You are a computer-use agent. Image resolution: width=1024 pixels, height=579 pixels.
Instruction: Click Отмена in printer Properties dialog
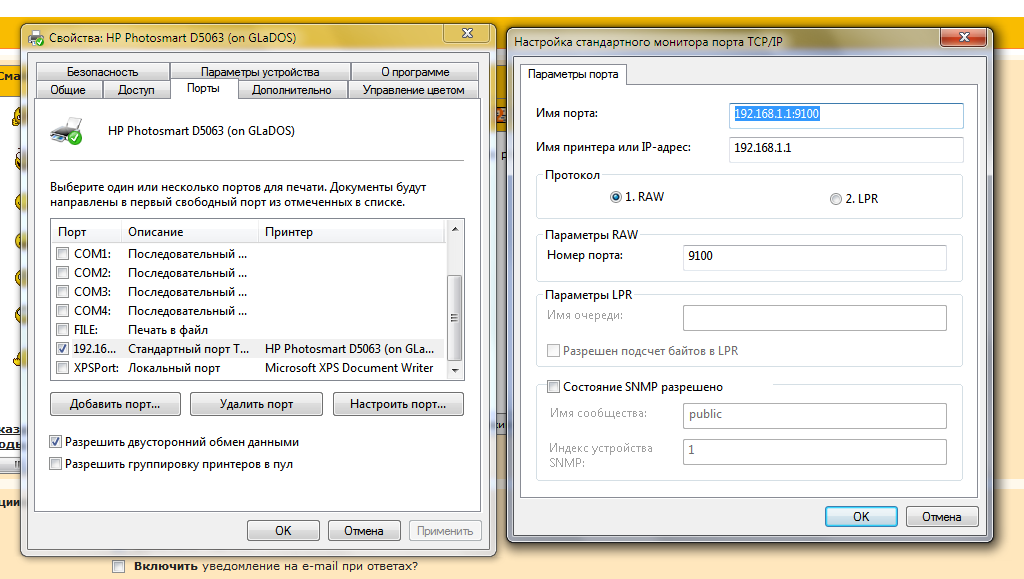pos(364,531)
